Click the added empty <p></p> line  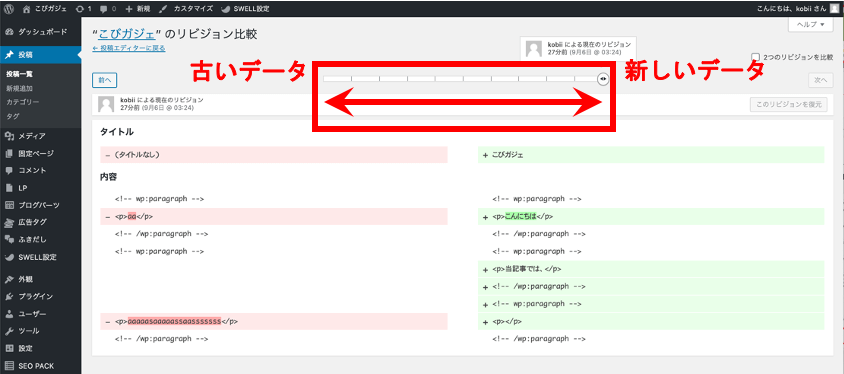pos(651,321)
